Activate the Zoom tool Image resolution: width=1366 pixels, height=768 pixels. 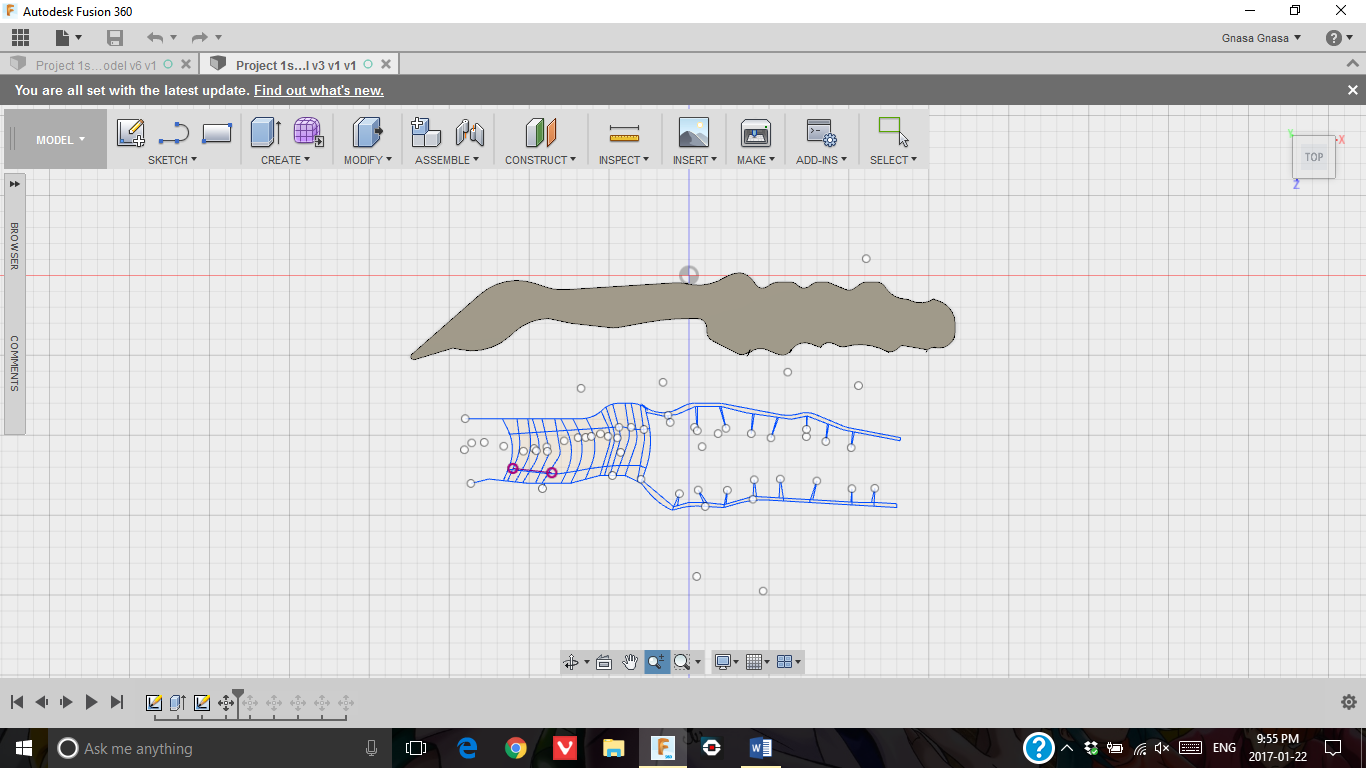click(x=655, y=661)
